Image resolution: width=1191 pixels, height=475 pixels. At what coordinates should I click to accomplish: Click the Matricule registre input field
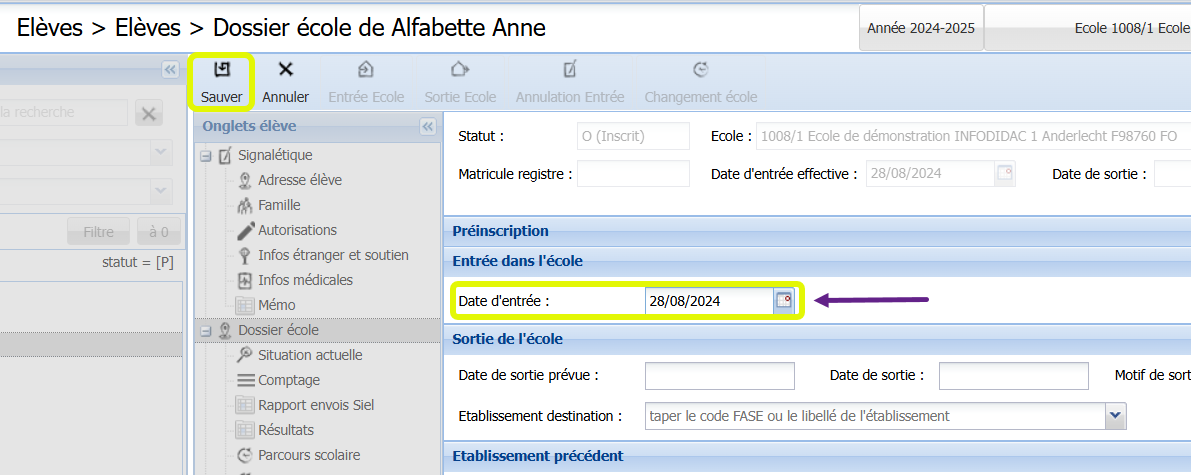(633, 173)
